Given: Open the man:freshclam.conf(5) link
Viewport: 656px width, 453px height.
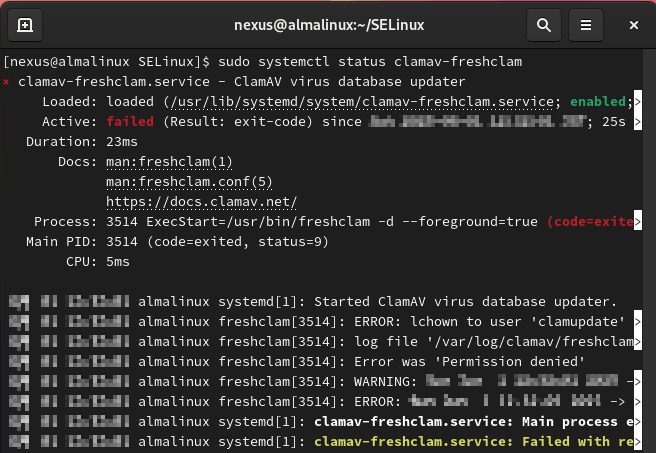Looking at the screenshot, I should (x=188, y=181).
